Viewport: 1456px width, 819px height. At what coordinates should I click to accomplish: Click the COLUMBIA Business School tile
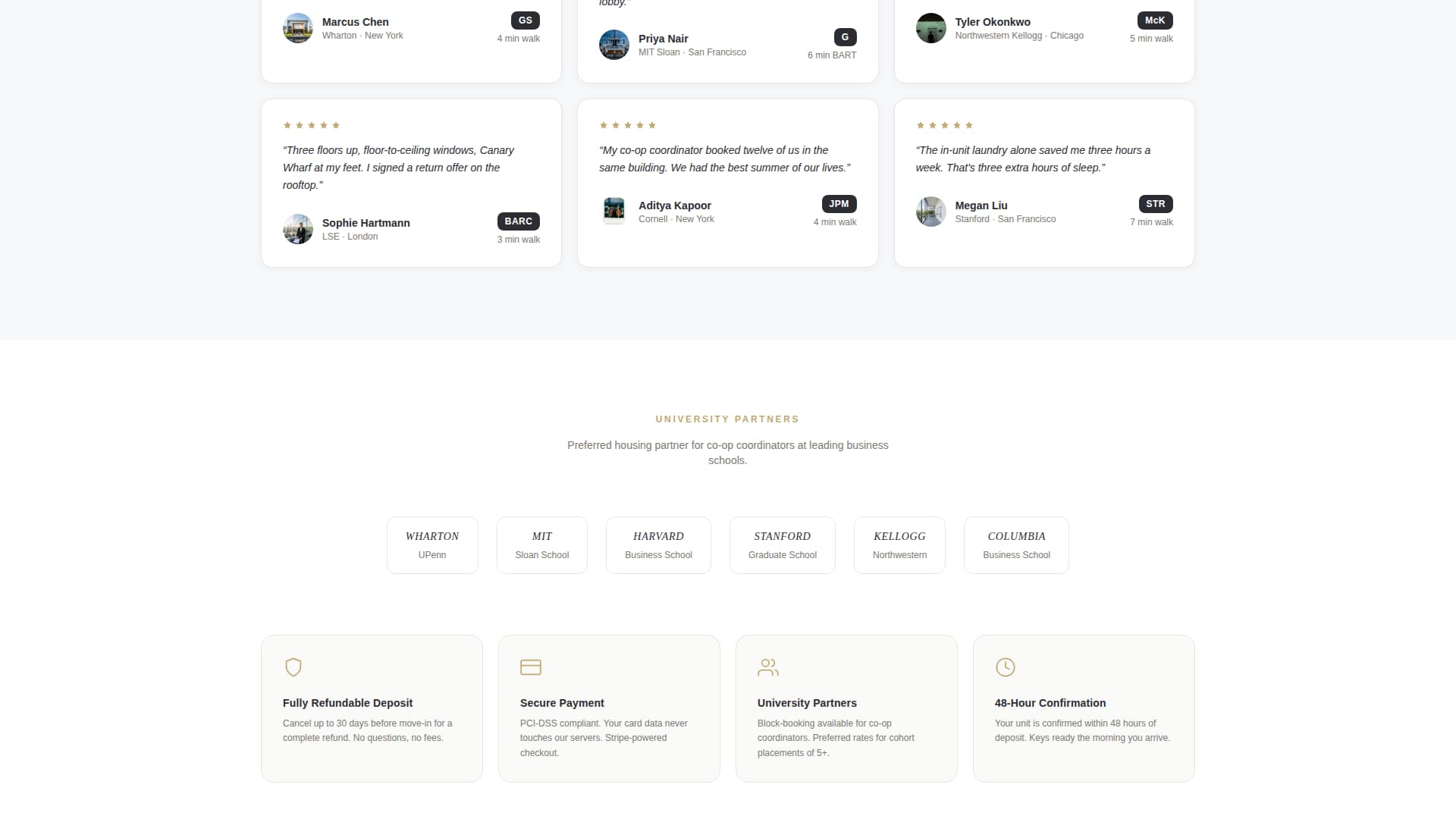click(1016, 544)
